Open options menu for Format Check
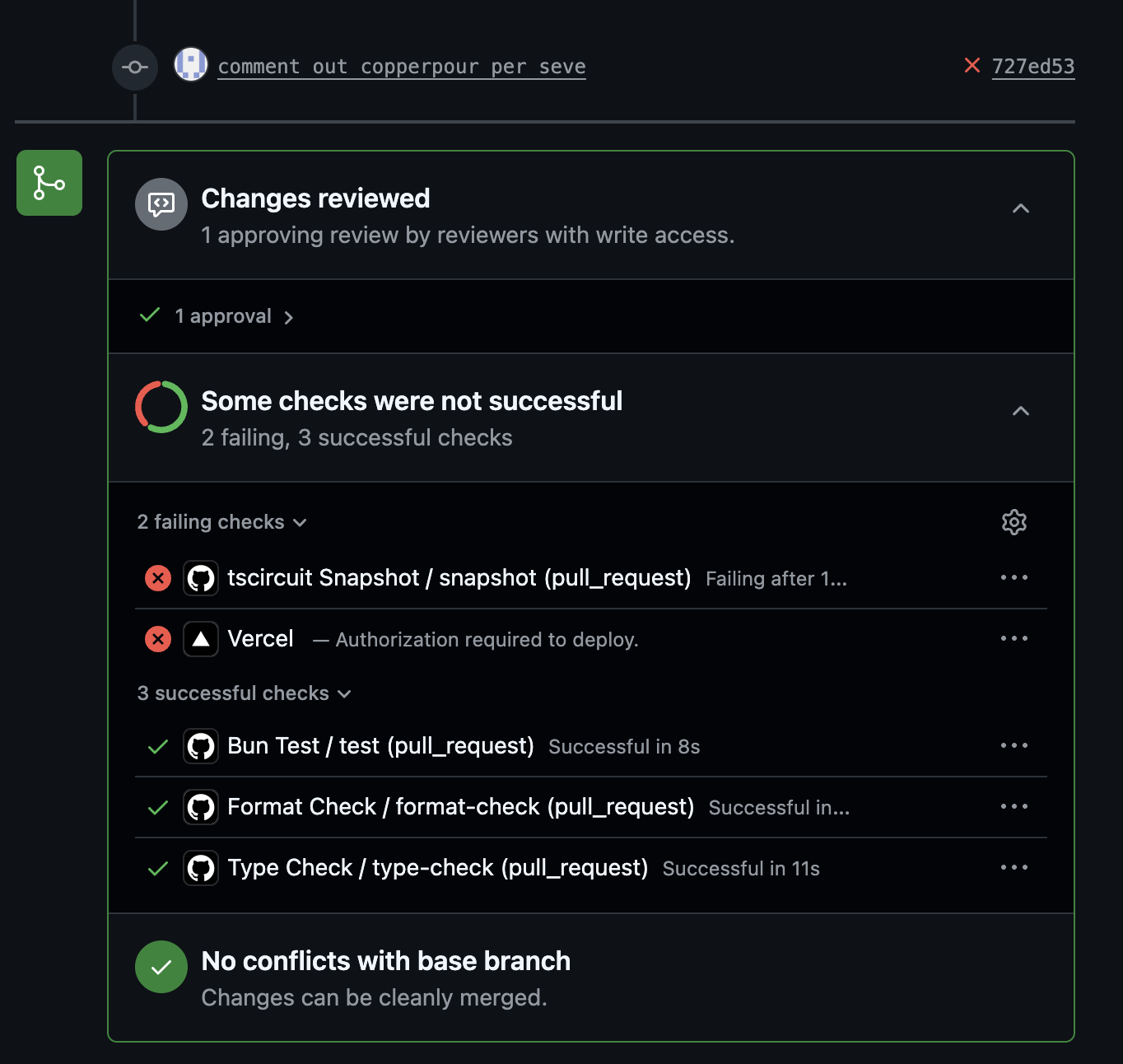This screenshot has height=1064, width=1123. click(x=1014, y=807)
